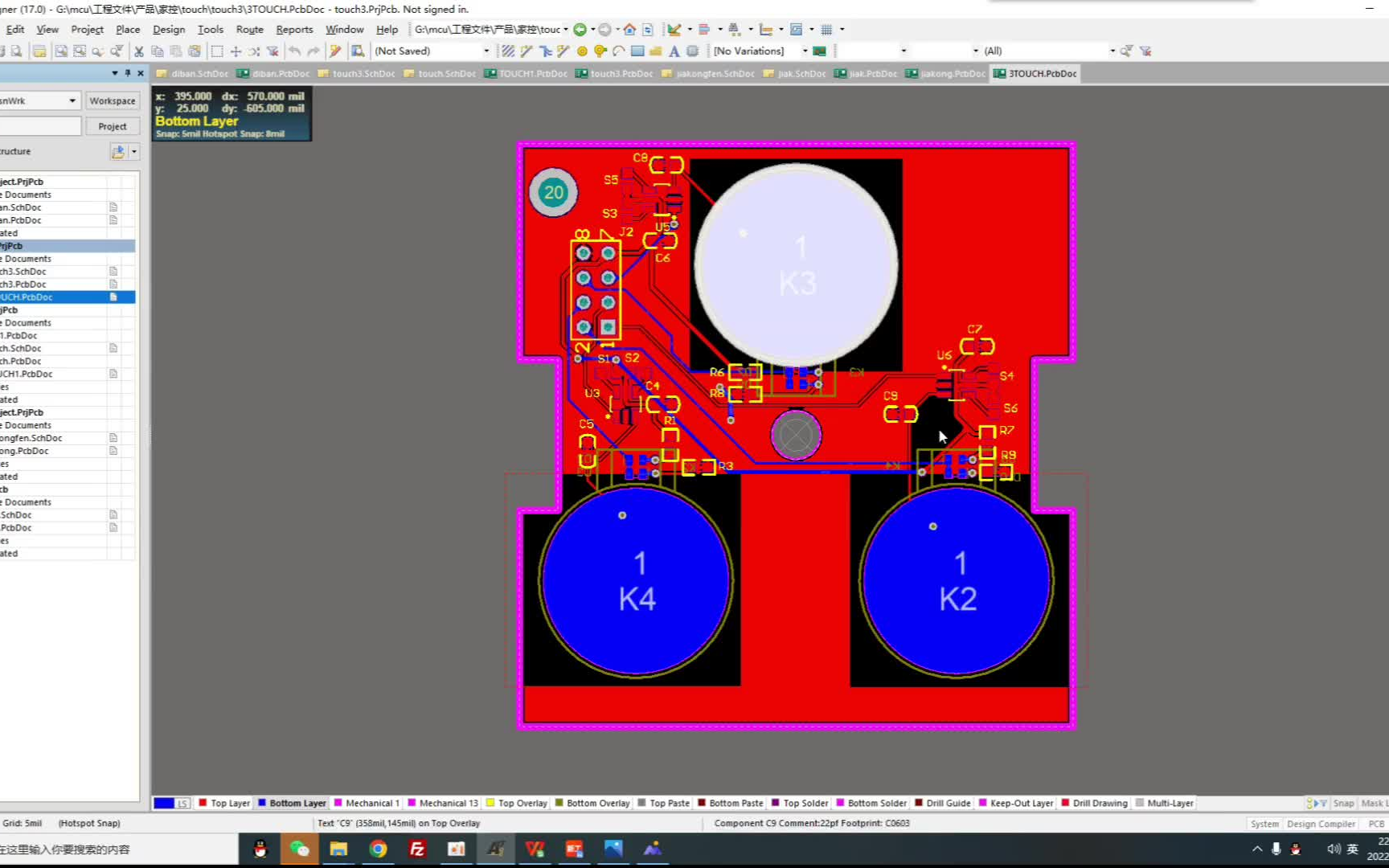1389x868 pixels.
Task: Activate the Top Overlay layer tab
Action: [x=516, y=803]
